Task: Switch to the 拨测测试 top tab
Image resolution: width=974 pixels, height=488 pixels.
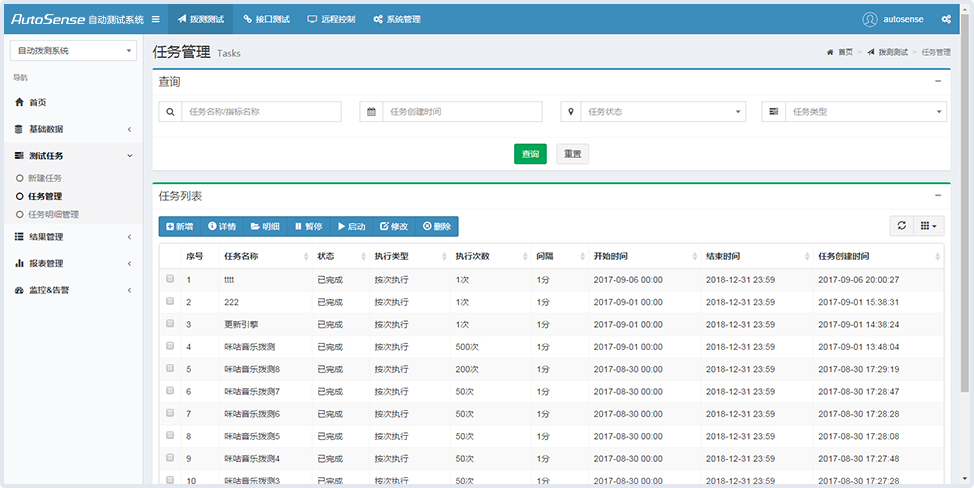Action: [200, 19]
